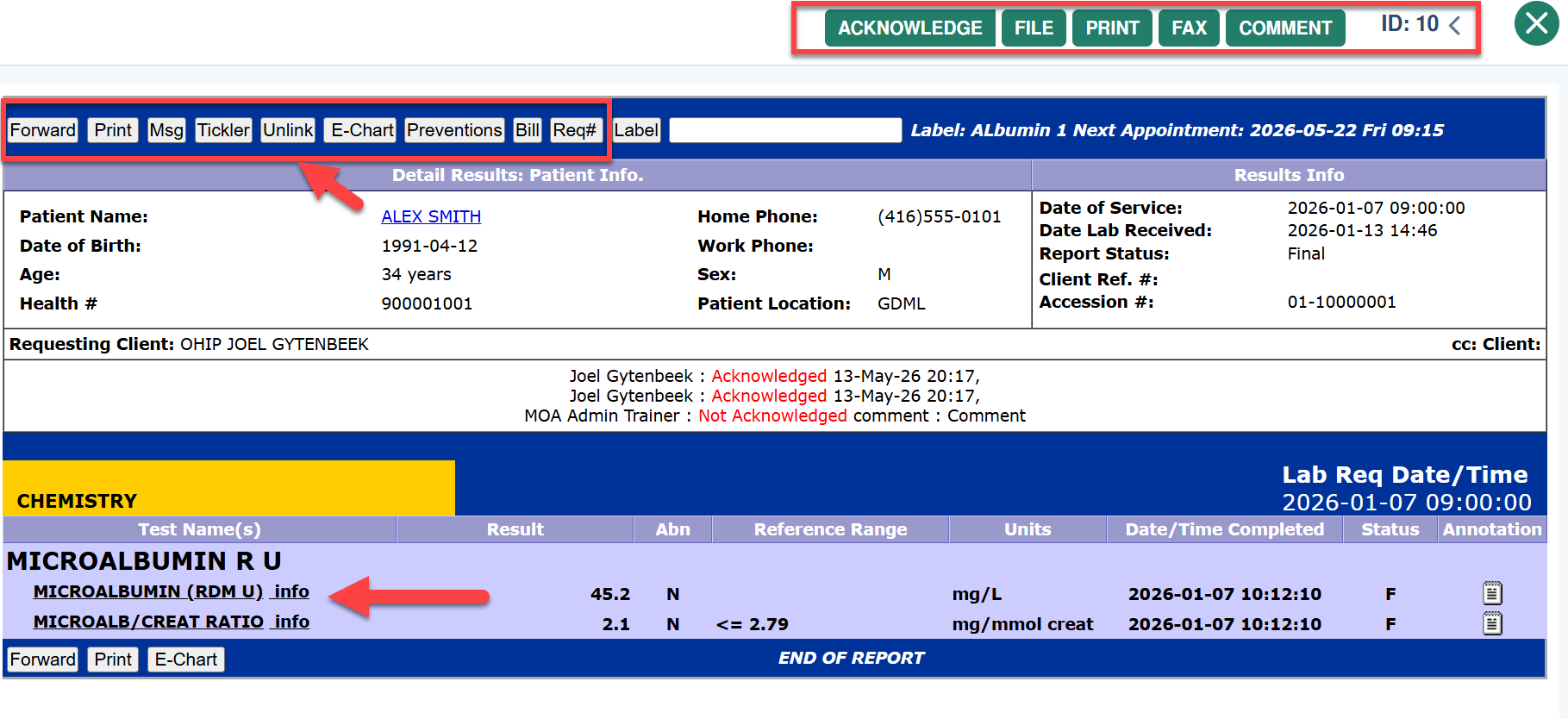Viewport: 1568px width, 719px height.
Task: Click Print in the top blue toolbar
Action: click(x=113, y=130)
